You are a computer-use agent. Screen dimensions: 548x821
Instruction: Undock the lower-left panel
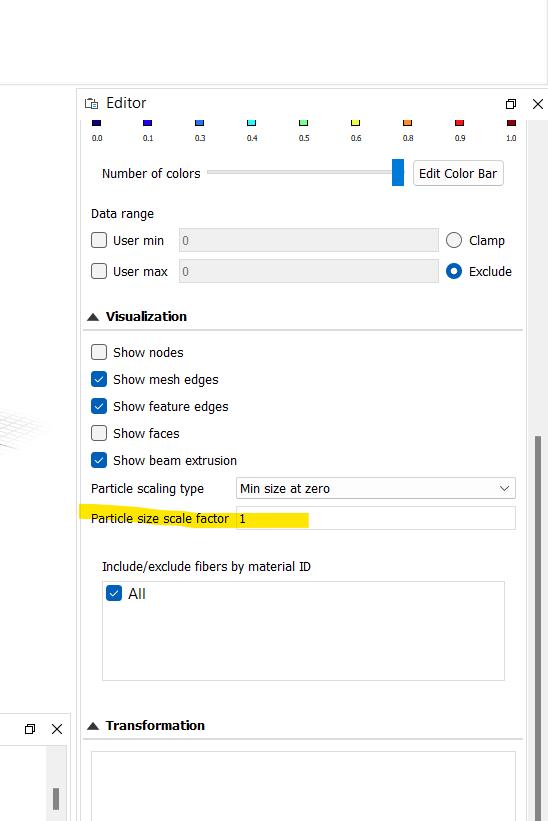point(30,728)
